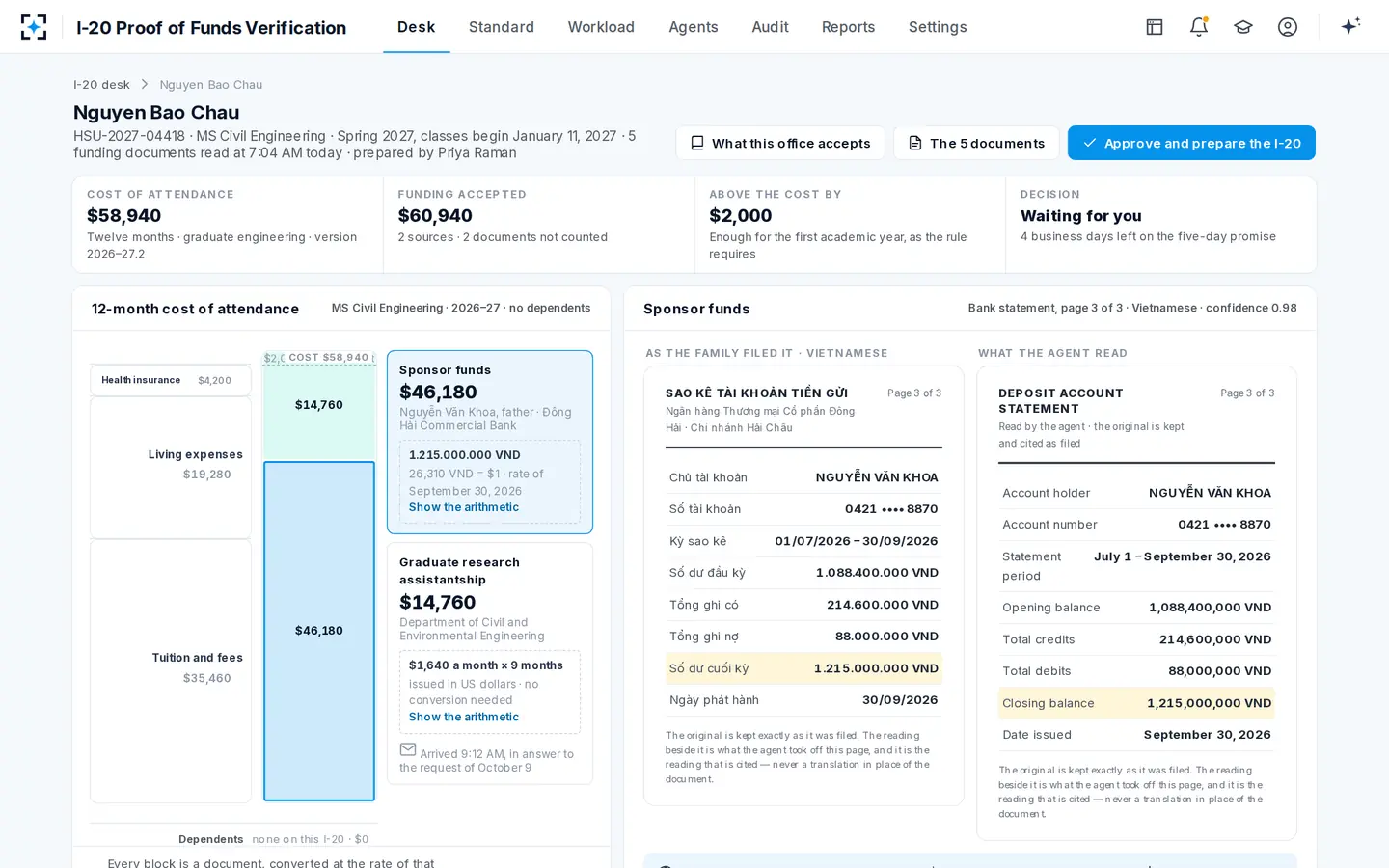Click the What this office accepts button
1389x868 pixels.
[780, 143]
